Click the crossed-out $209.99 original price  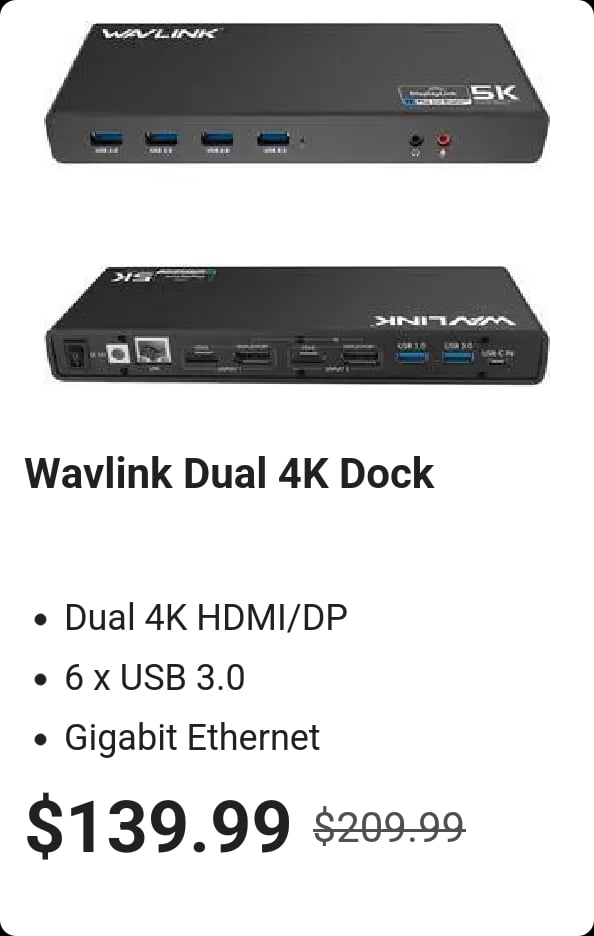[x=389, y=827]
